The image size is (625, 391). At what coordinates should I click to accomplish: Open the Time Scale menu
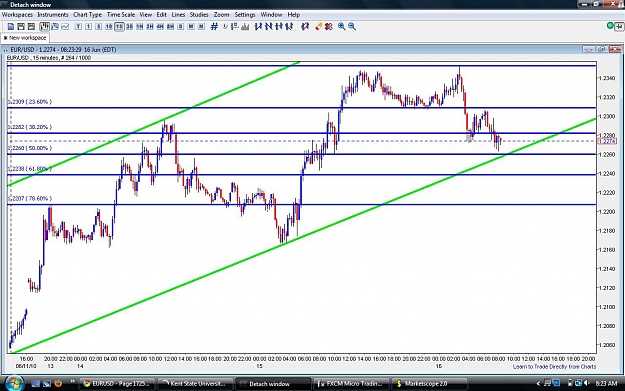[121, 15]
